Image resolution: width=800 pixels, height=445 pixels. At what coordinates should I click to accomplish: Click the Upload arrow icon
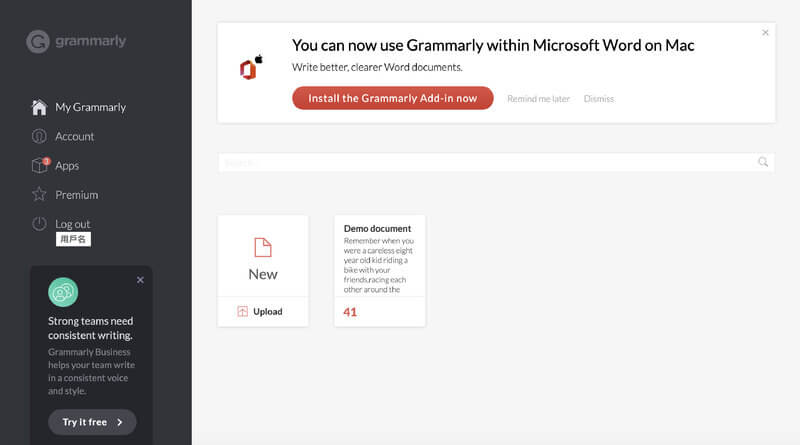click(x=242, y=312)
